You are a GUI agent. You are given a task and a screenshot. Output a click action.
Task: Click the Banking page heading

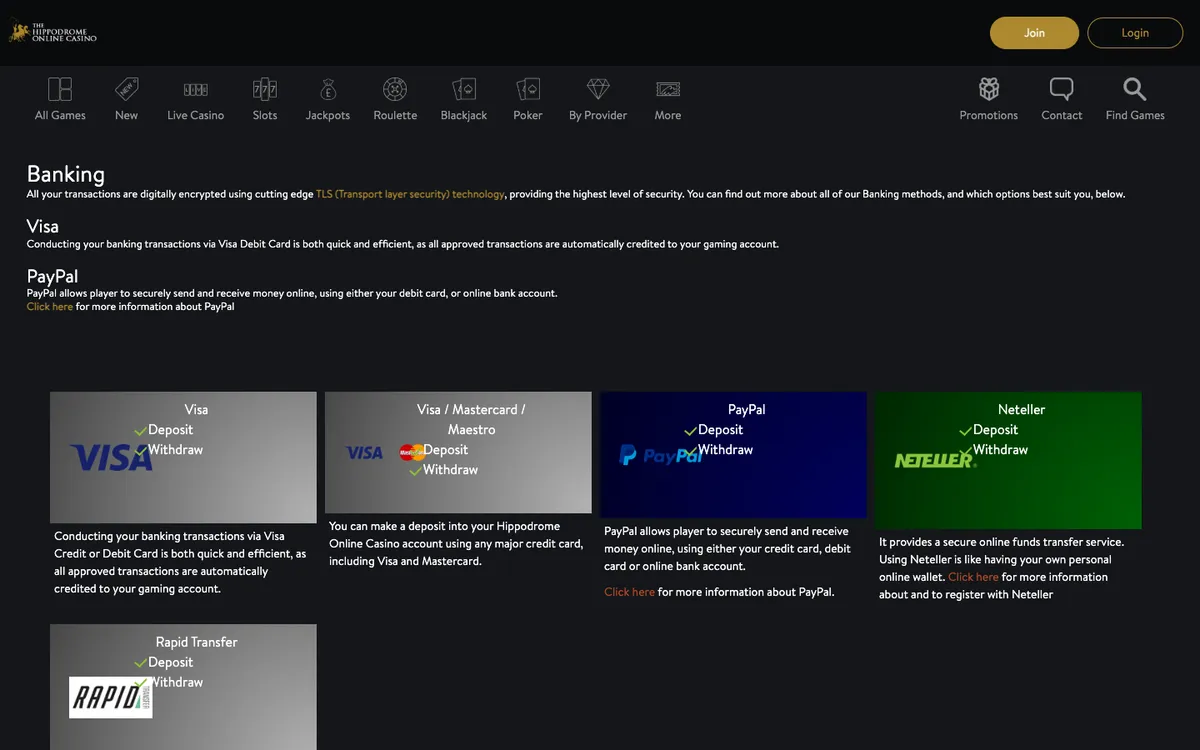[66, 174]
